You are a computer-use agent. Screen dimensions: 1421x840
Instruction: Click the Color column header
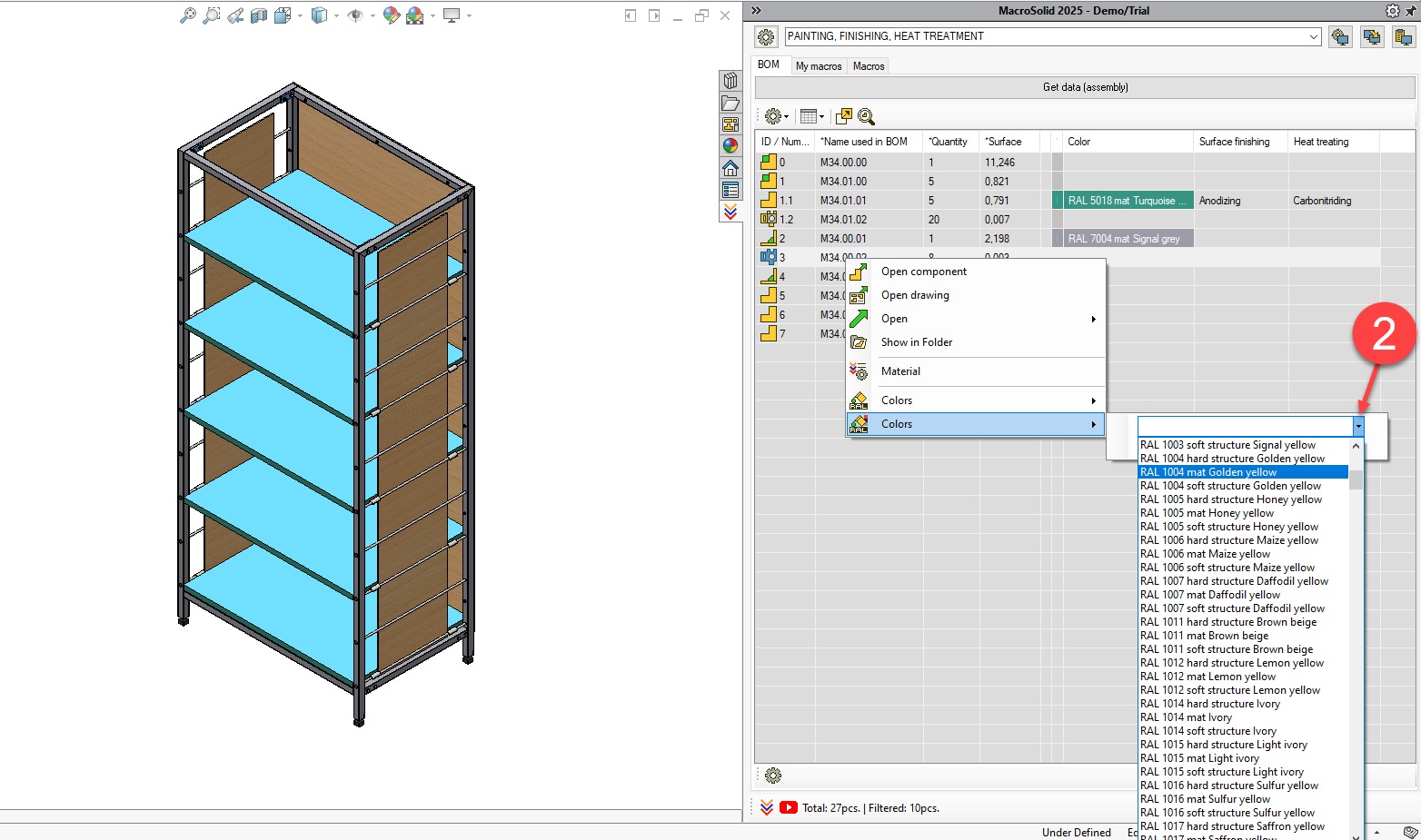point(1127,142)
